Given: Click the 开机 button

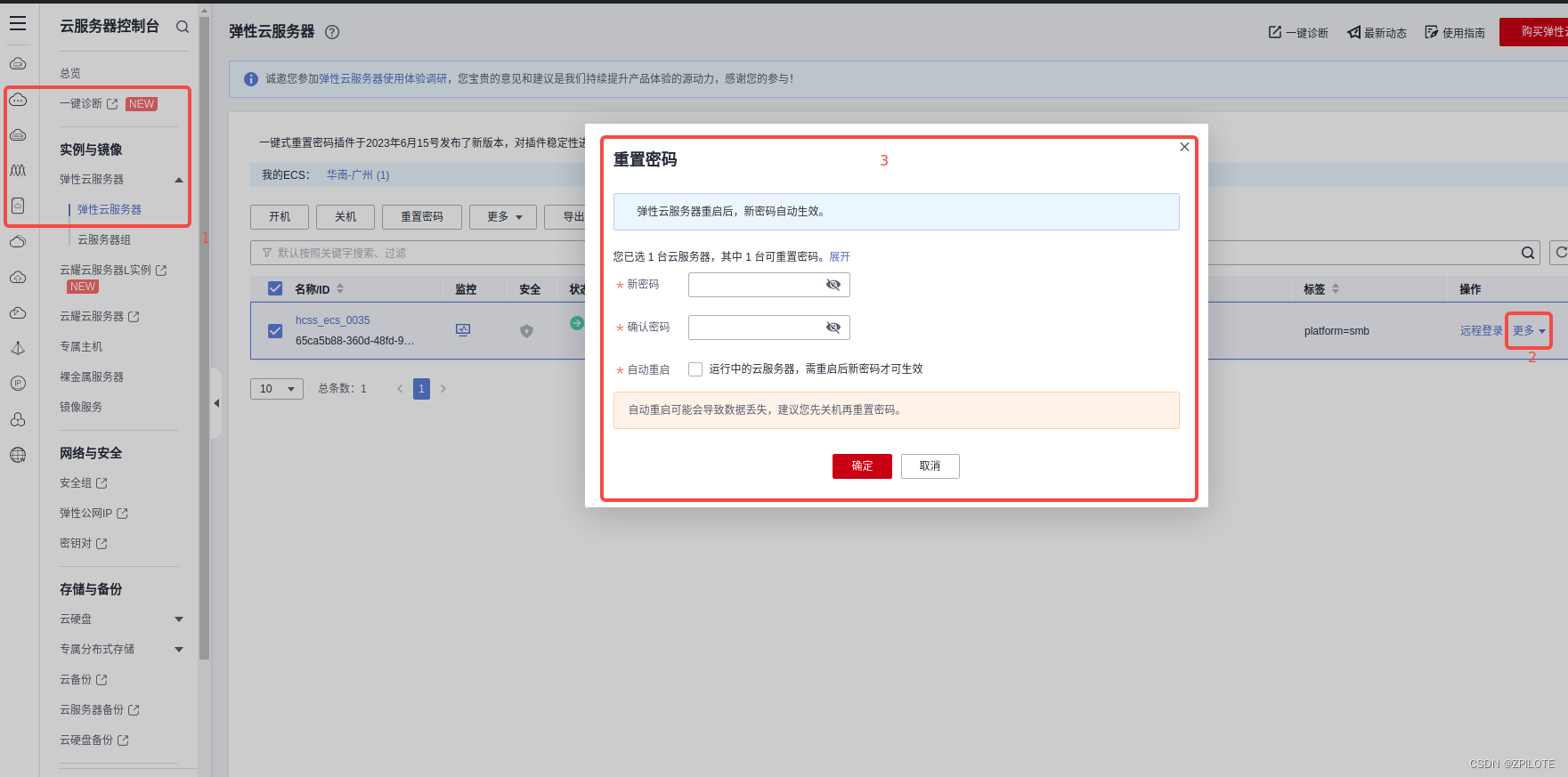Looking at the screenshot, I should [280, 217].
